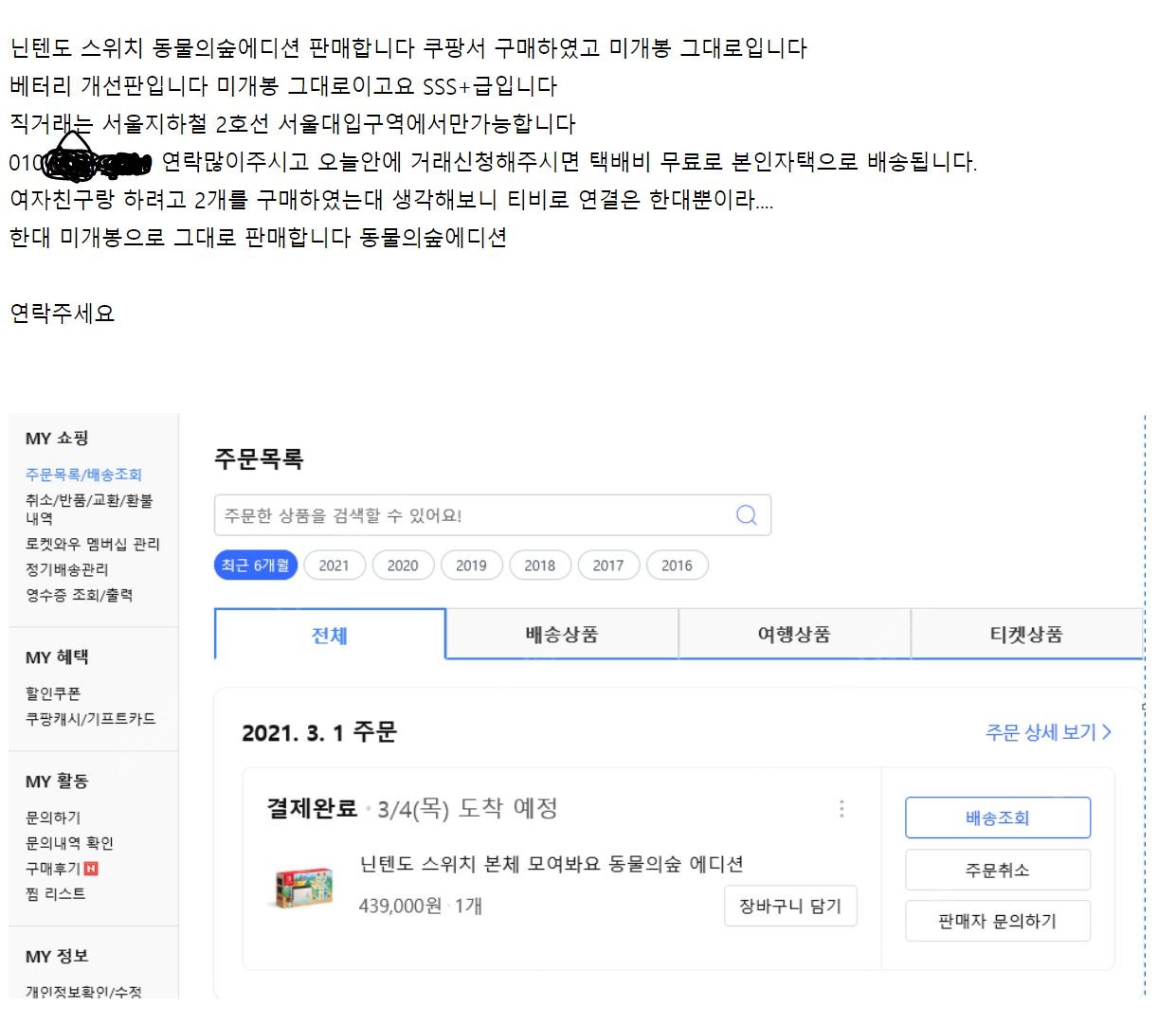This screenshot has width=1176, height=1024.
Task: Click the MY 쇼핑 sidebar heading
Action: click(57, 439)
